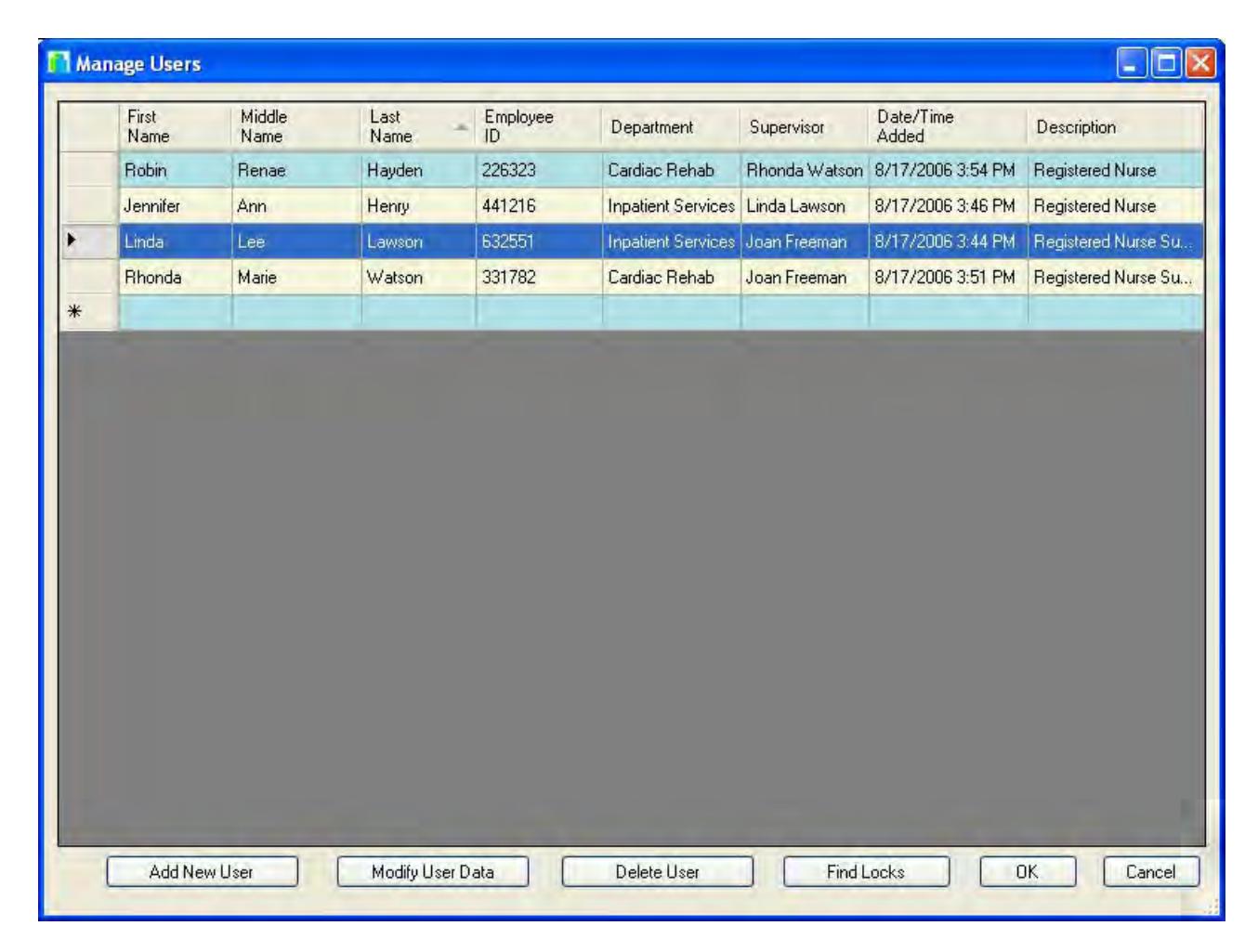Select Jennifer's 'Inpatient Services' department cell
Screen dimensions: 1258x952
[x=672, y=206]
